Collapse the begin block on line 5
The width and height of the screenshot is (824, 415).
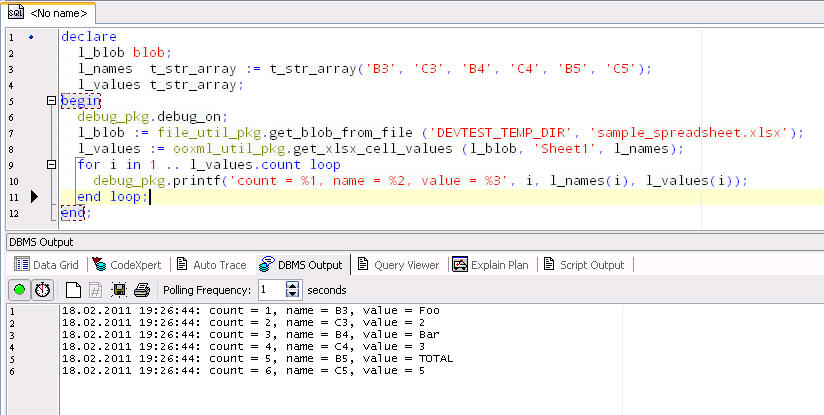click(x=52, y=100)
